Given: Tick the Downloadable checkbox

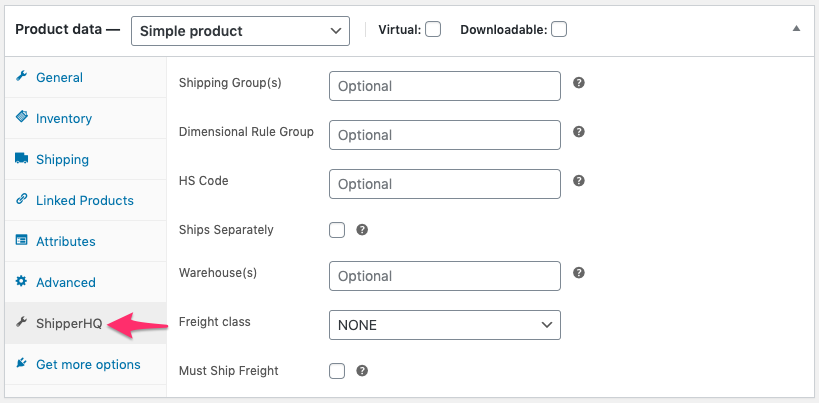Looking at the screenshot, I should 559,30.
